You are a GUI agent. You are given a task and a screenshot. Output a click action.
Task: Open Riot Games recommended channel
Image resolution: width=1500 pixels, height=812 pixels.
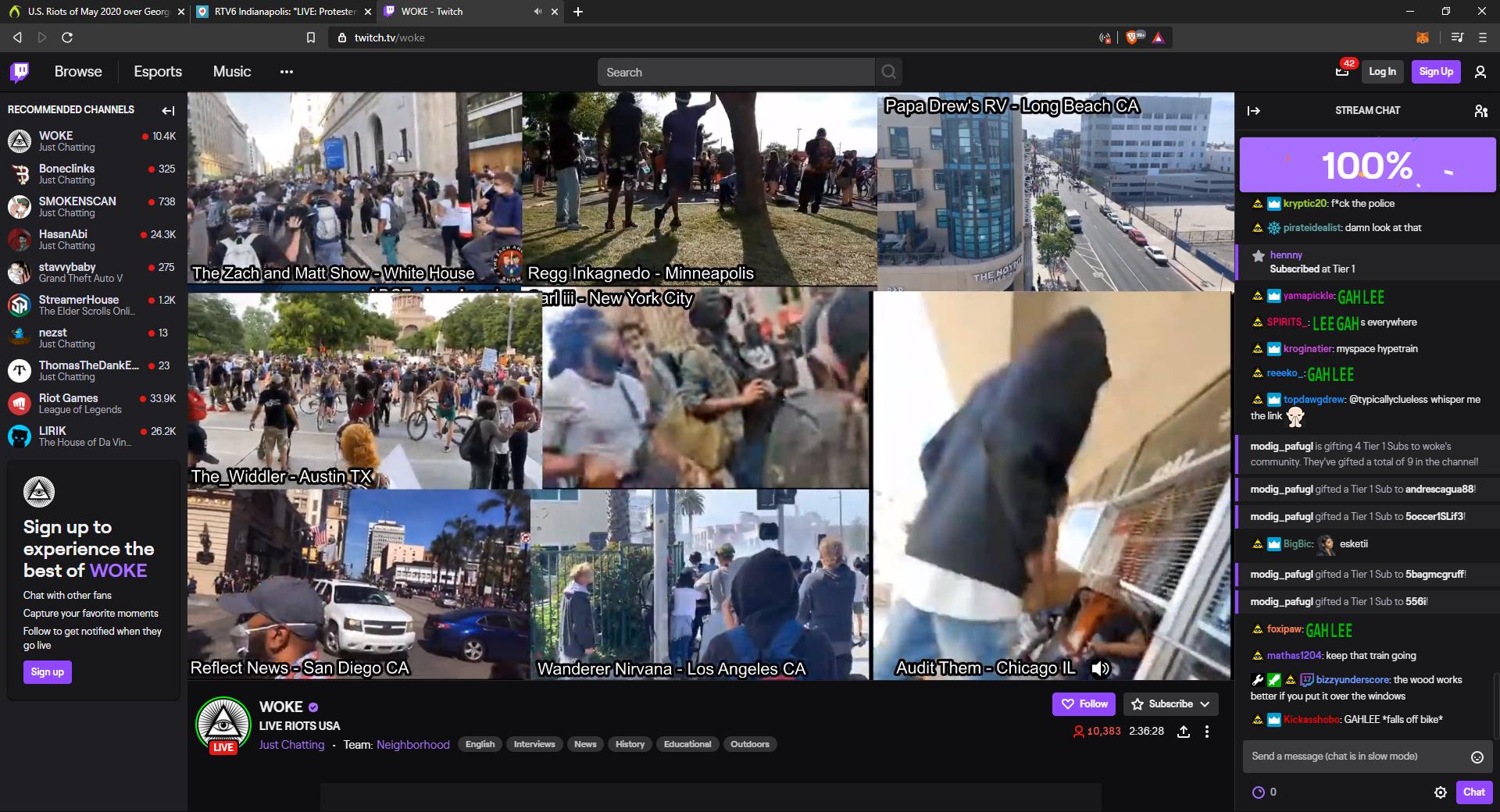pyautogui.click(x=92, y=404)
